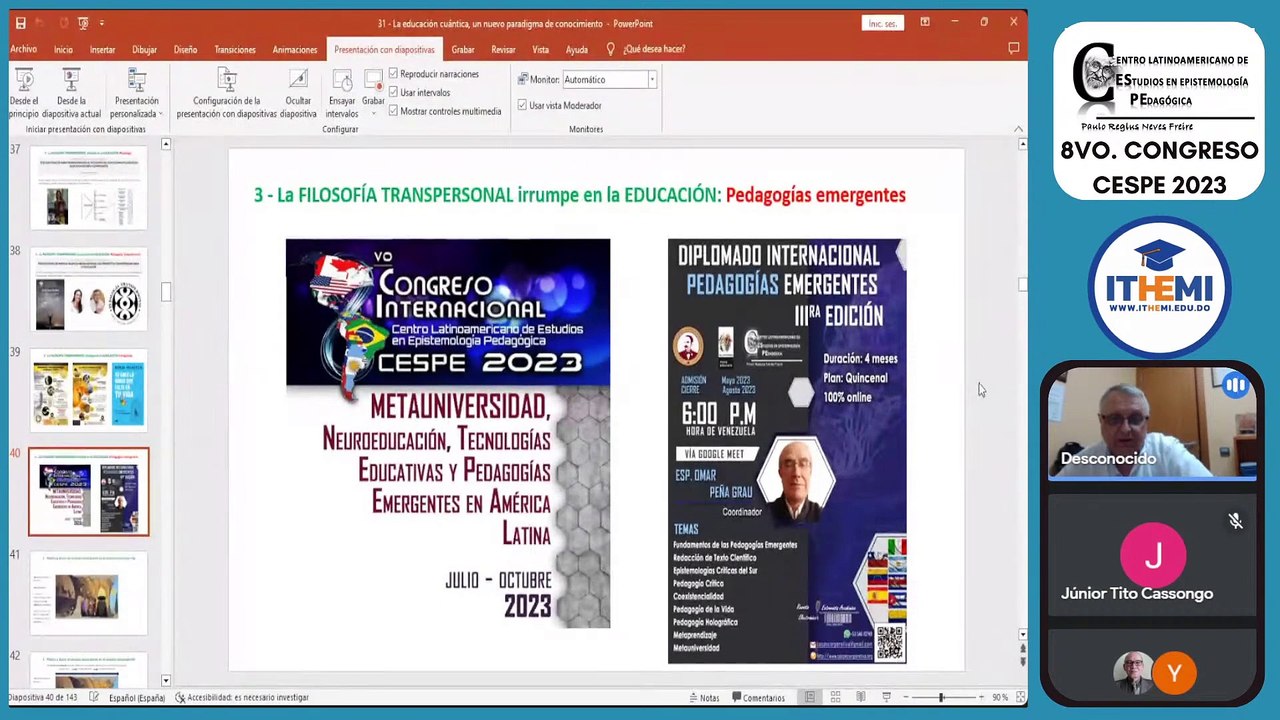Select slide 40 thumbnail

click(x=88, y=492)
